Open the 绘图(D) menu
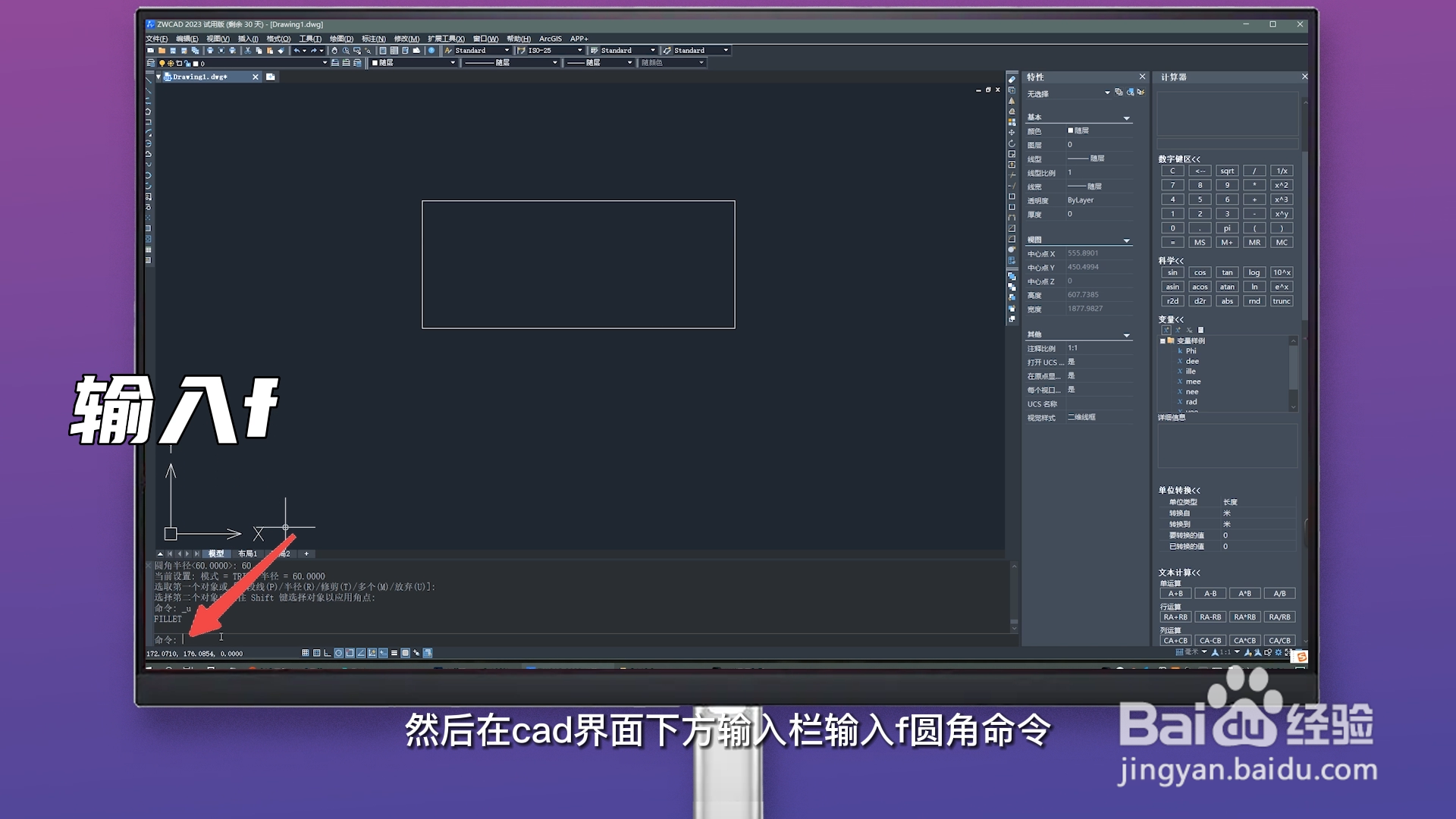Image resolution: width=1456 pixels, height=819 pixels. tap(341, 39)
